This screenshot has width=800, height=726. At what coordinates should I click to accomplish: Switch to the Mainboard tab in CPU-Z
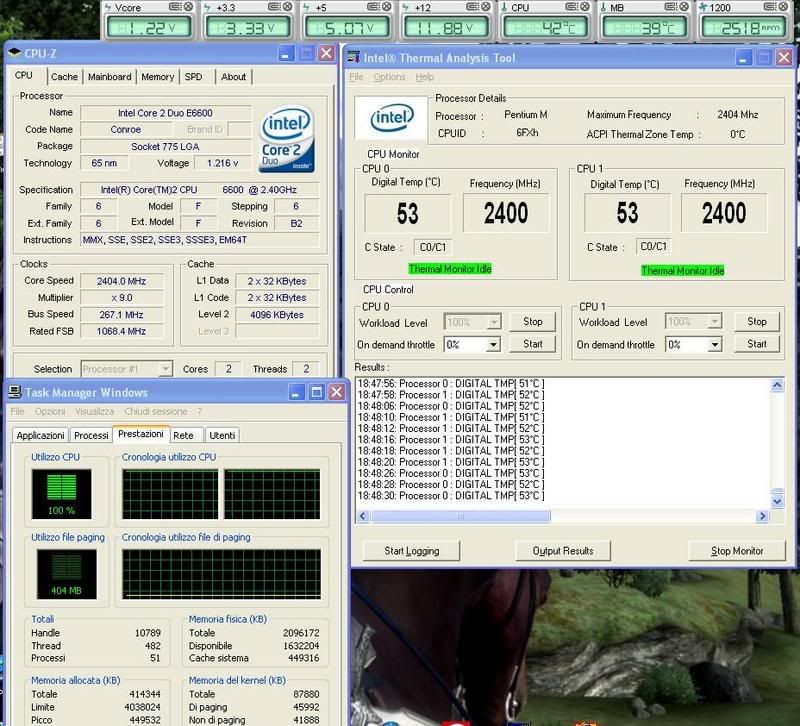(x=109, y=77)
